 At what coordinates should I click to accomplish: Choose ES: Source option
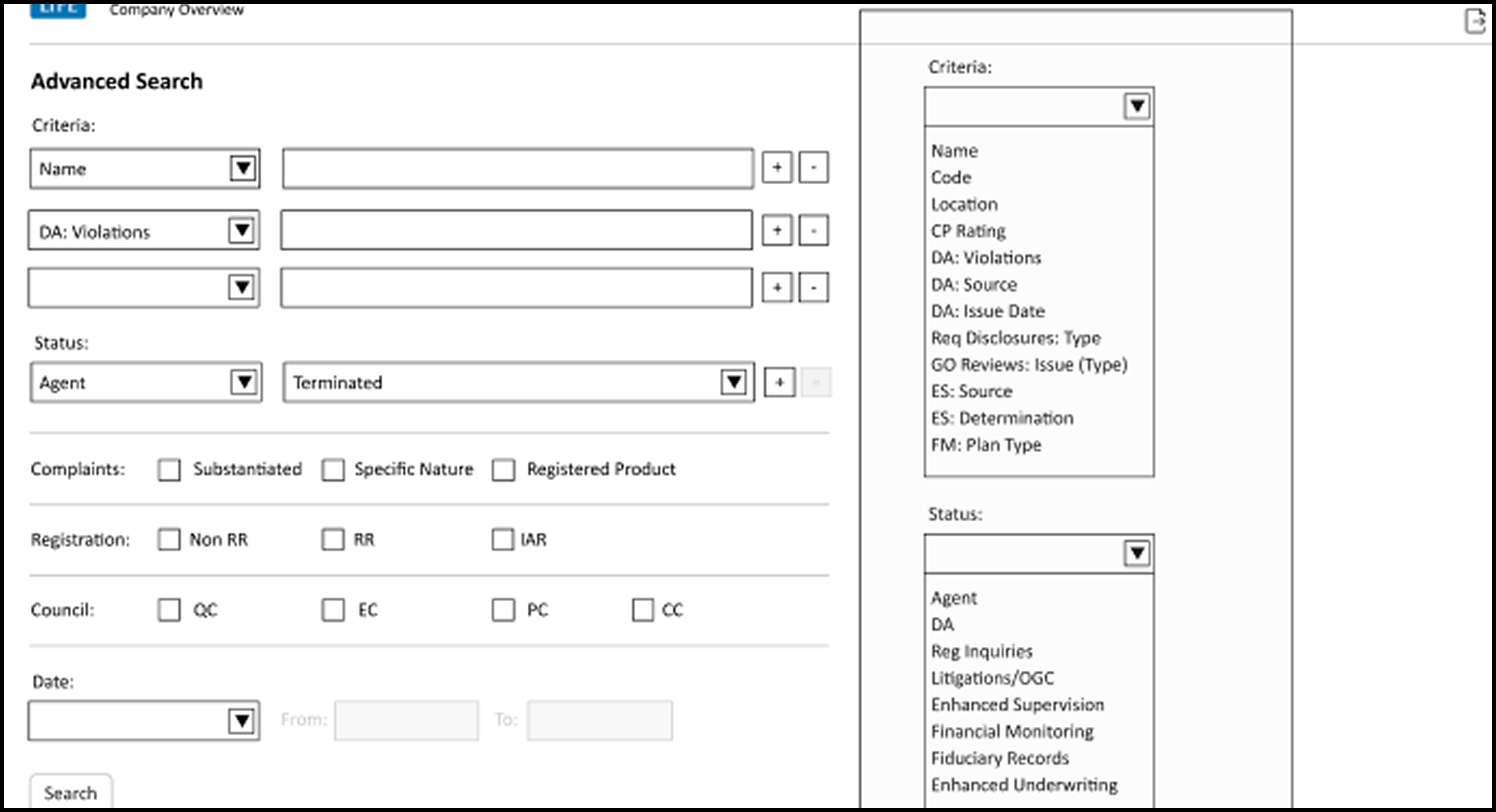point(972,391)
